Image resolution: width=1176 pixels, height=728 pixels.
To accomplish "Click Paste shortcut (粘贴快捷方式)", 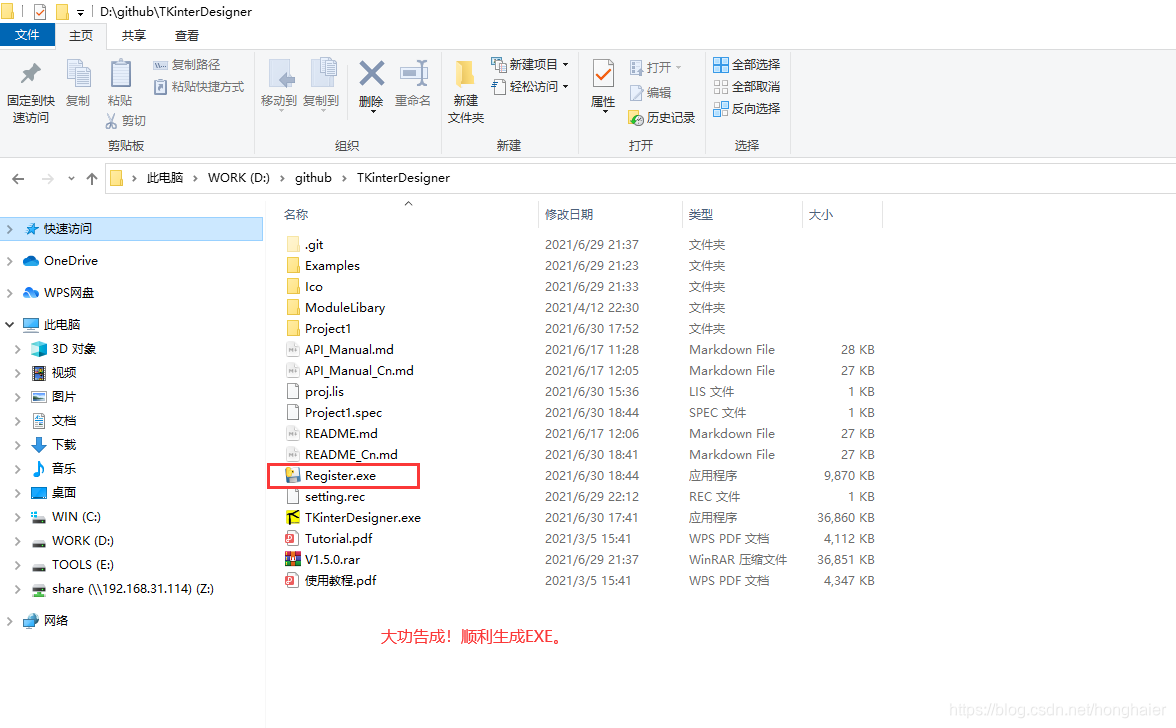I will point(199,87).
